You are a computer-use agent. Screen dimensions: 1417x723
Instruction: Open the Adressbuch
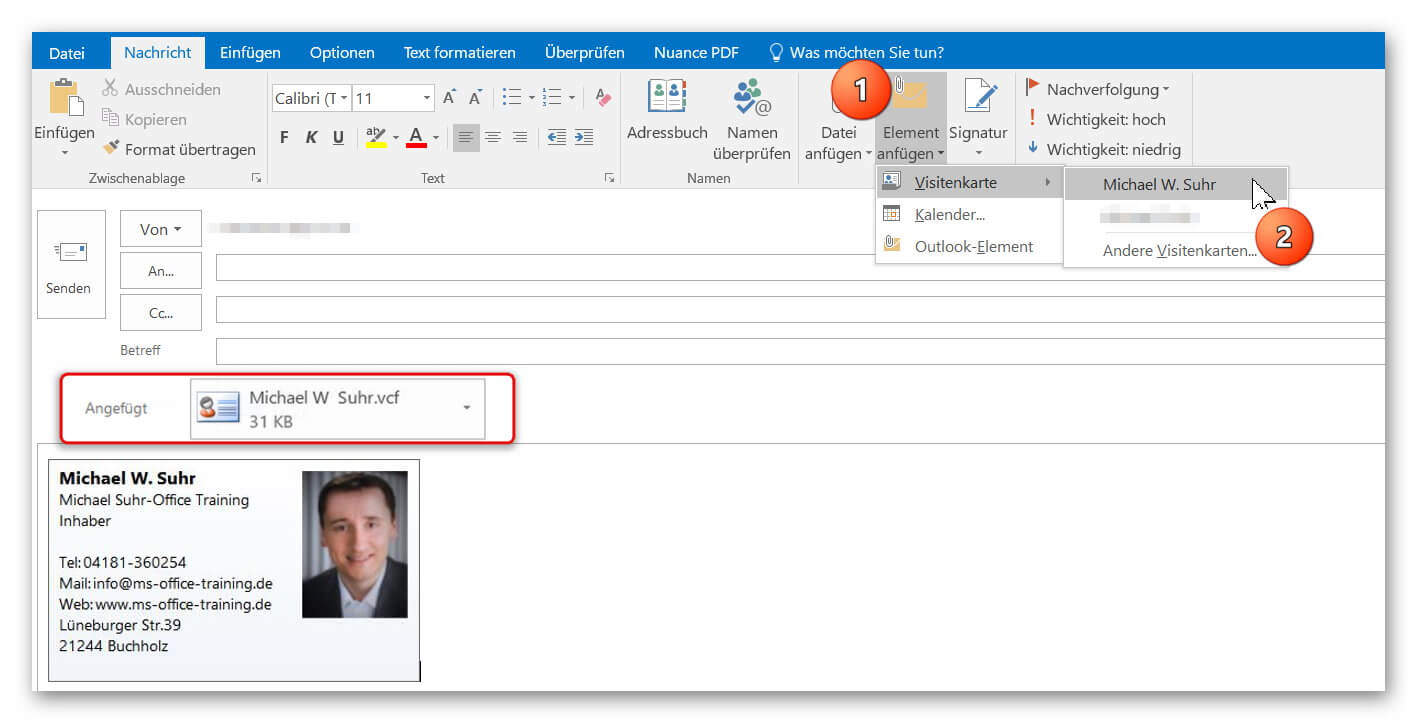667,110
